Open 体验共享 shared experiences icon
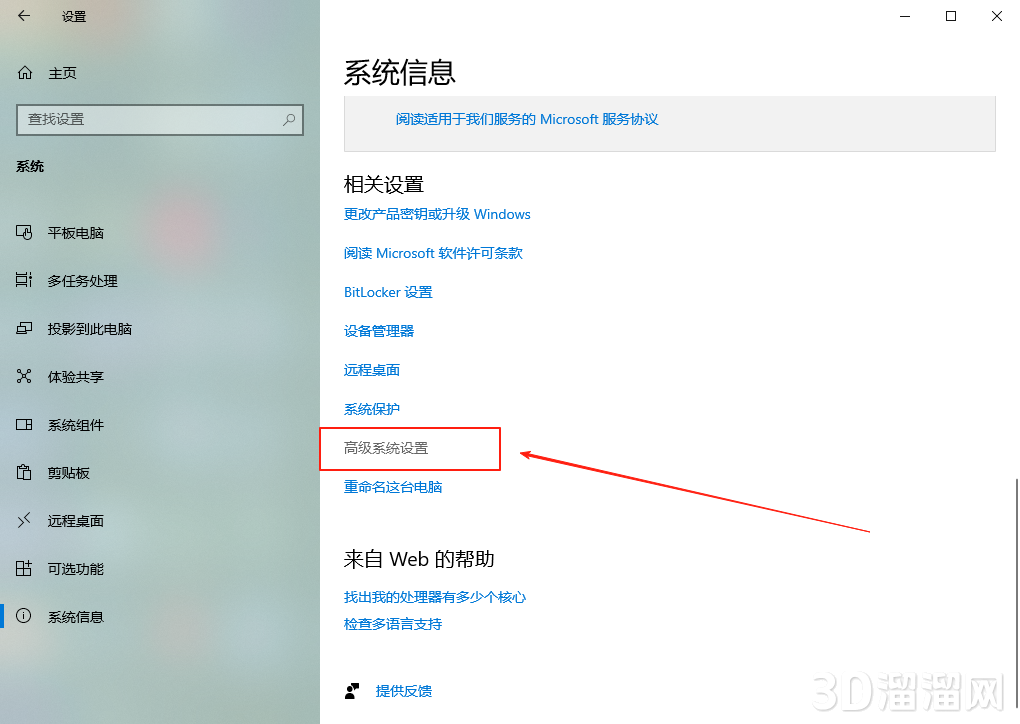Screen dimensions: 1020x724 [x=24, y=376]
